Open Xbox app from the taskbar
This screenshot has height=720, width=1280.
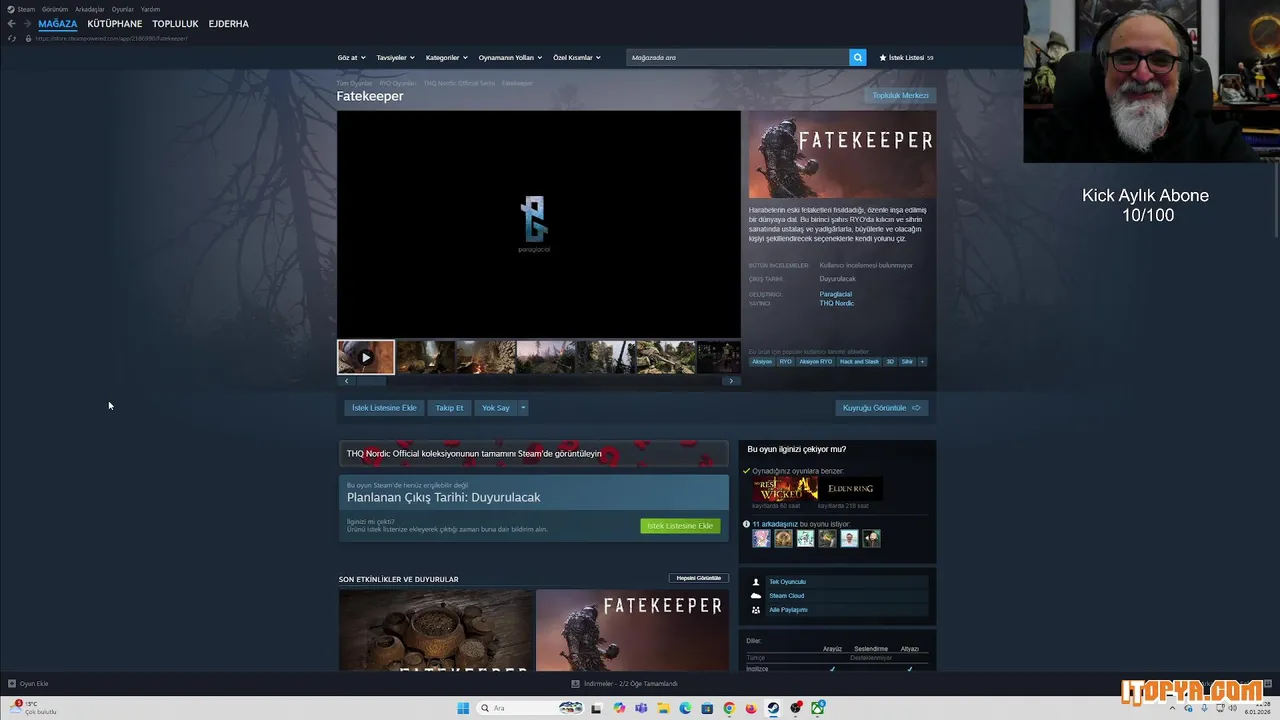point(818,708)
